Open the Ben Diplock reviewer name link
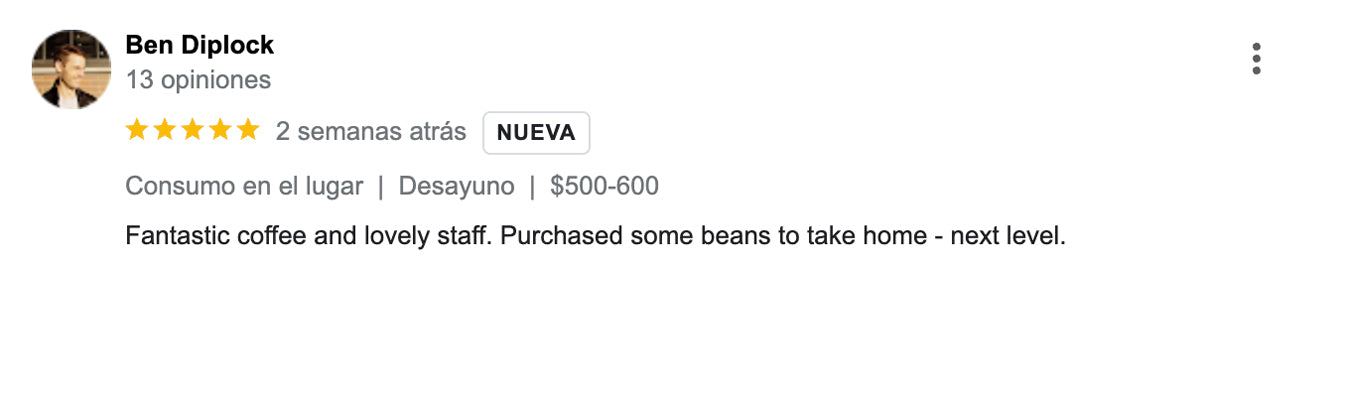This screenshot has height=418, width=1352. point(199,45)
